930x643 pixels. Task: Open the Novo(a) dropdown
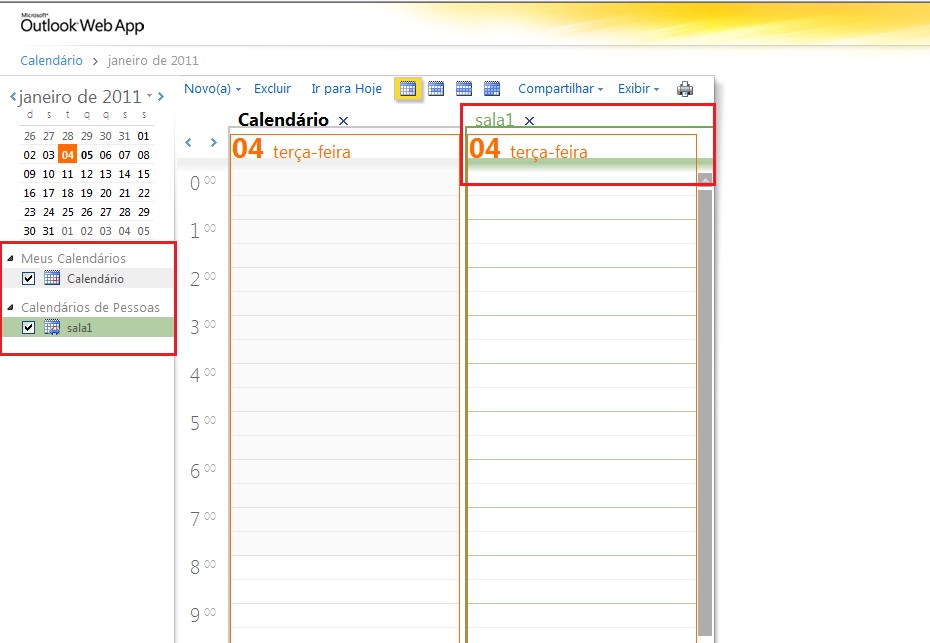point(212,89)
